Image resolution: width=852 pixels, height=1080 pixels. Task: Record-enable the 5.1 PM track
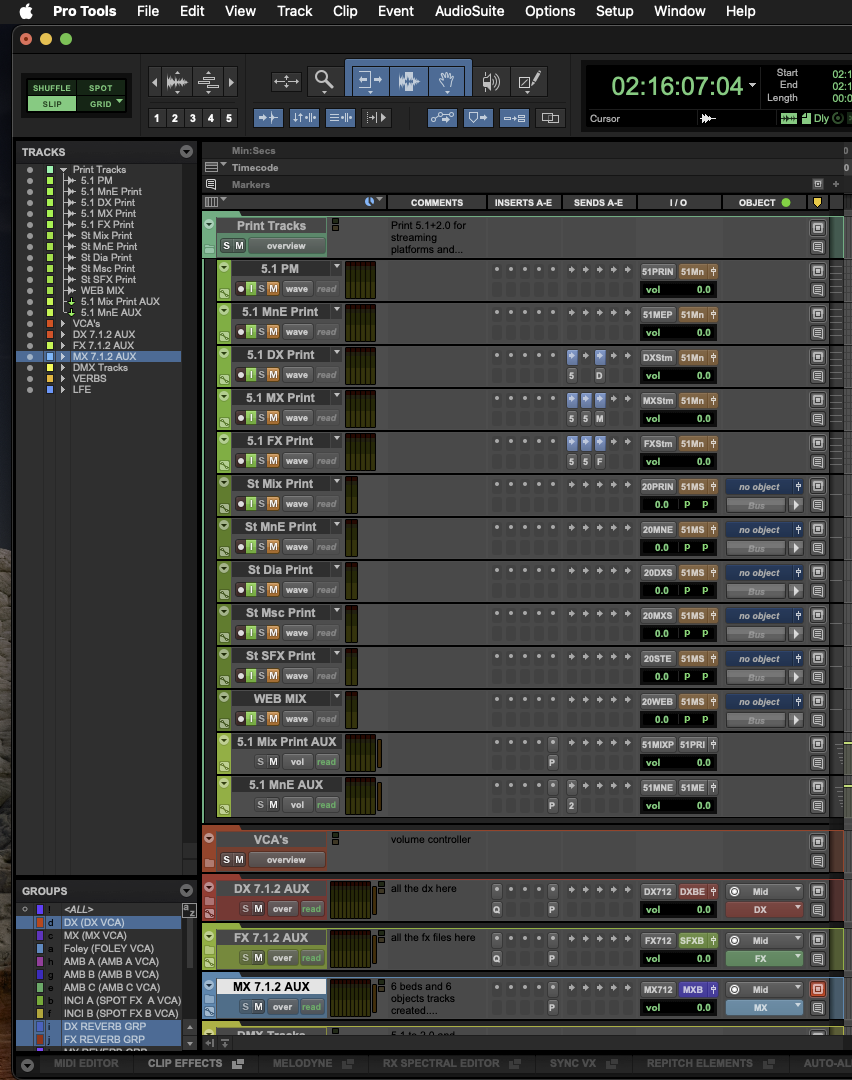pyautogui.click(x=240, y=289)
